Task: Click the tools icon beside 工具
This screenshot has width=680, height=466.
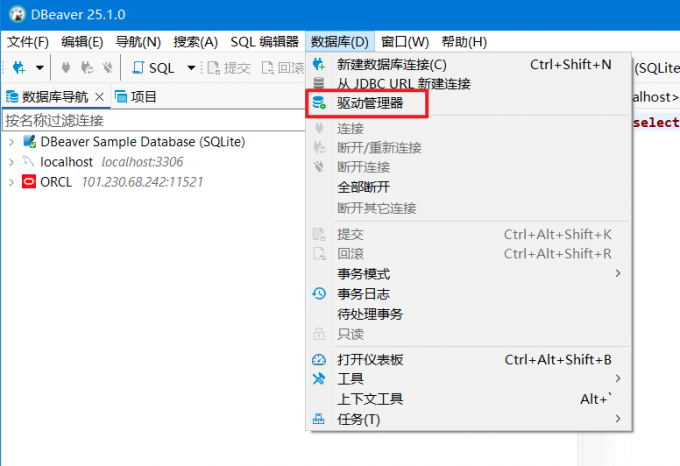Action: click(319, 378)
